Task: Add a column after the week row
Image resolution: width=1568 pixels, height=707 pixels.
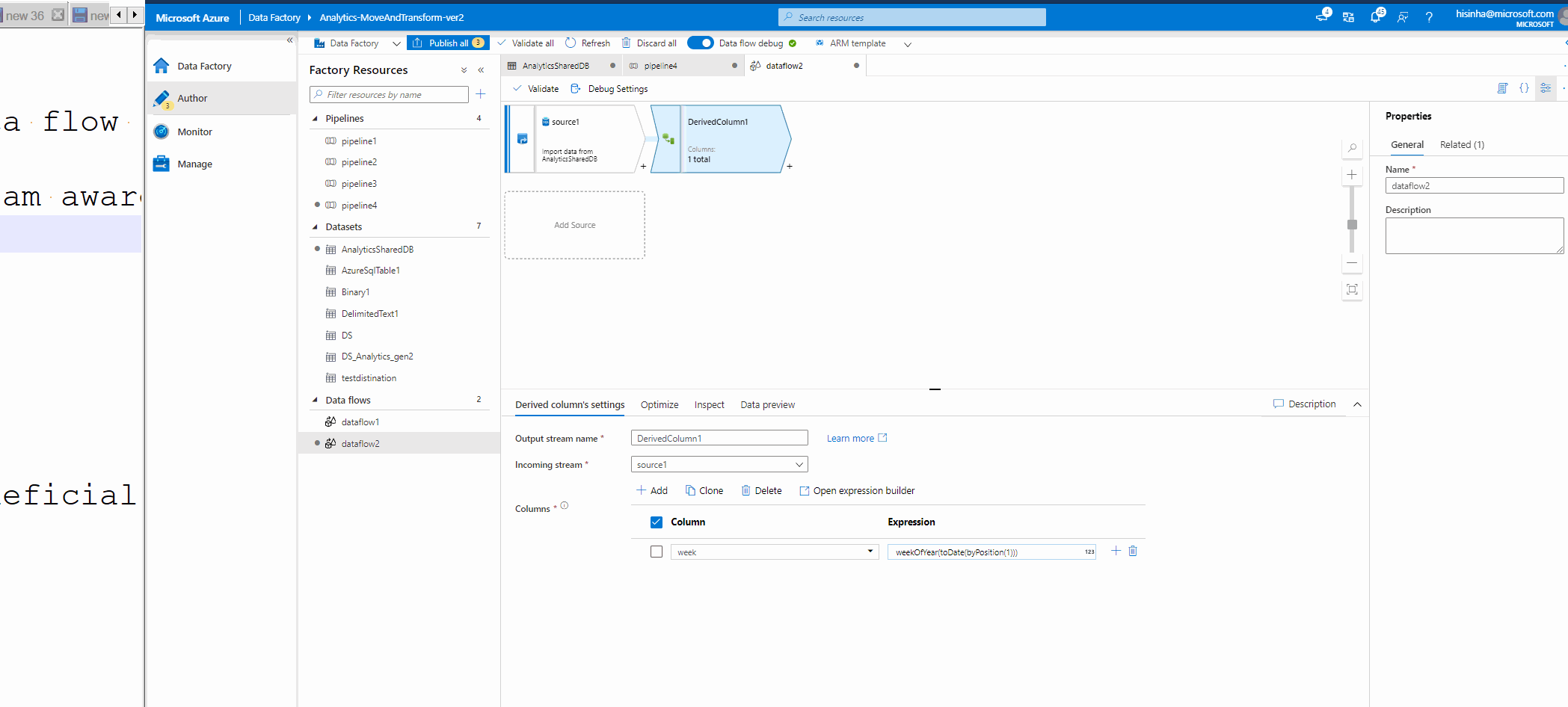Action: click(x=1116, y=552)
